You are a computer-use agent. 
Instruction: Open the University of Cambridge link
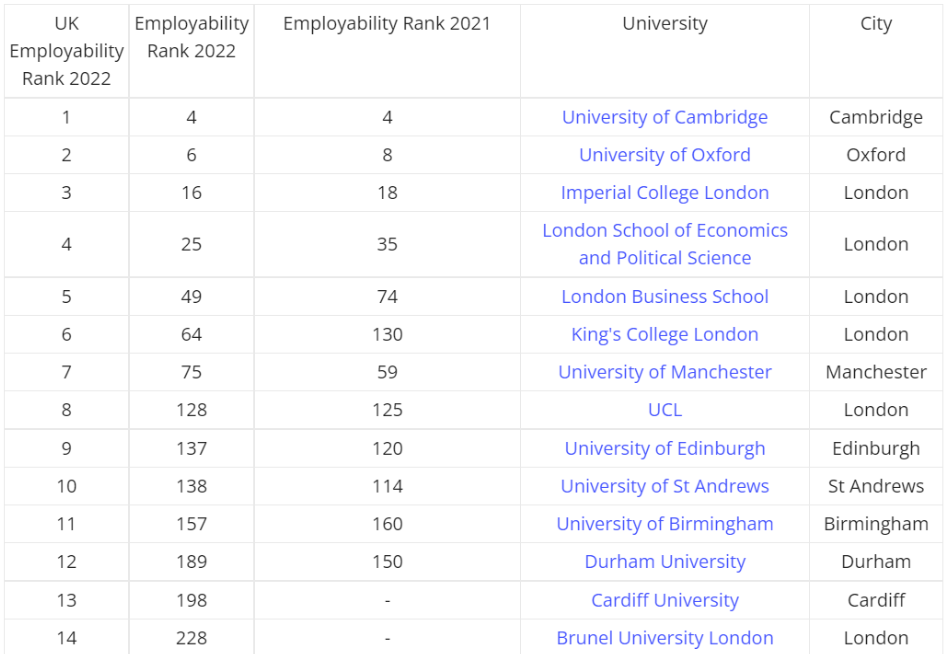664,117
